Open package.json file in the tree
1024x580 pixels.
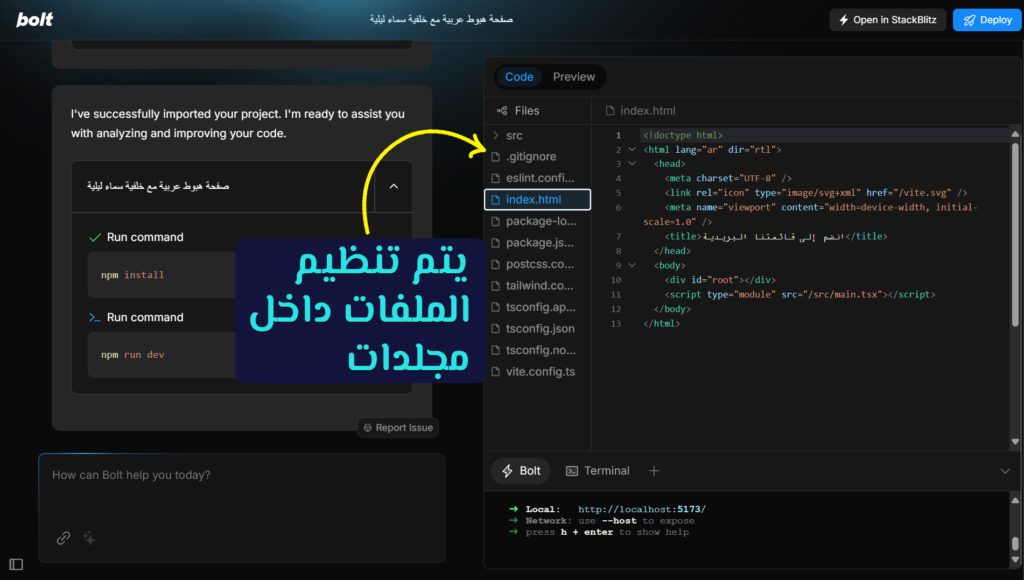tap(537, 243)
